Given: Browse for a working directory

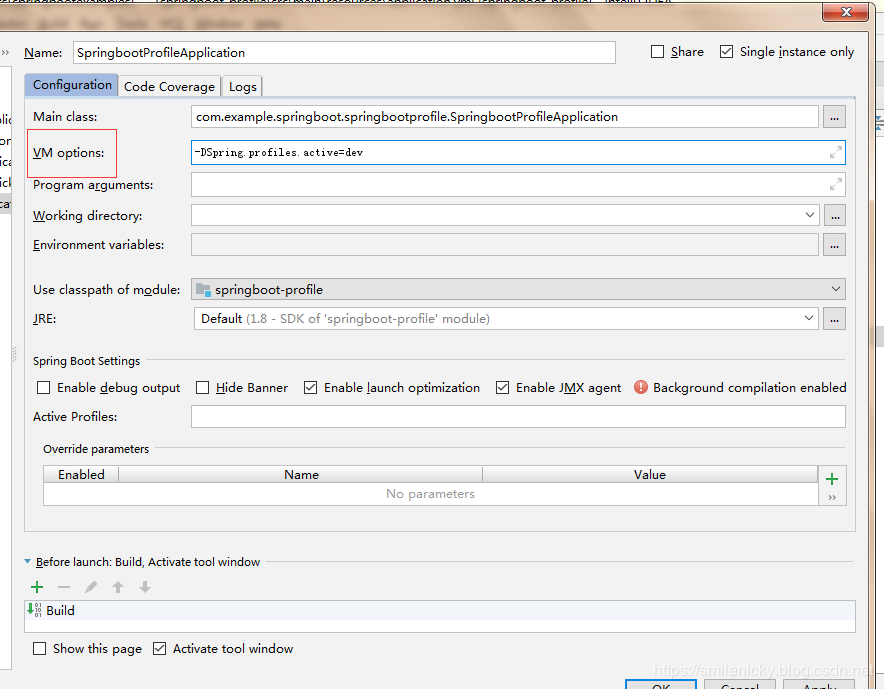Looking at the screenshot, I should click(x=835, y=215).
